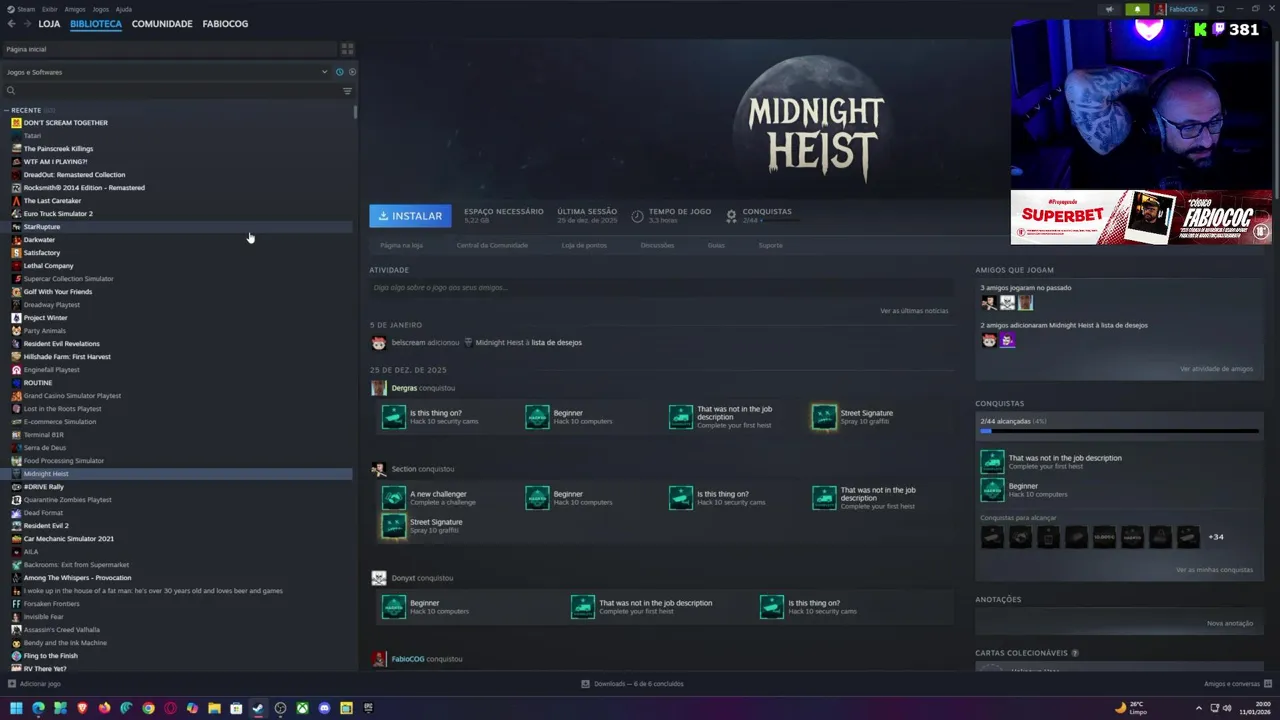
Task: Open the Jogos e Softwares dropdown
Action: (x=166, y=72)
